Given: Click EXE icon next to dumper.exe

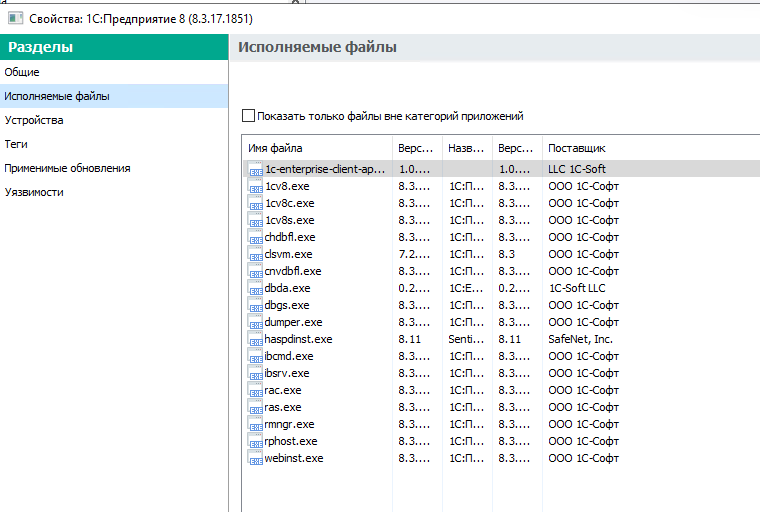Looking at the screenshot, I should pos(255,322).
